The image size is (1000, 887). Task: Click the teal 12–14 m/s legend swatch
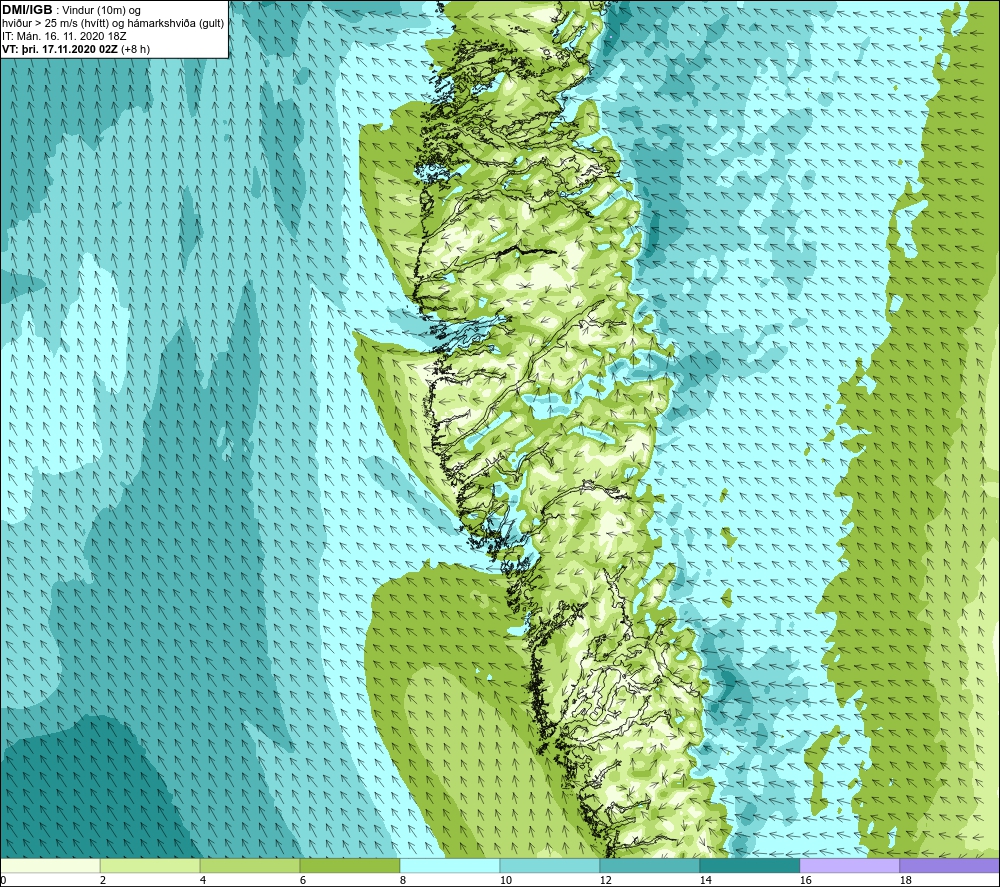click(649, 865)
